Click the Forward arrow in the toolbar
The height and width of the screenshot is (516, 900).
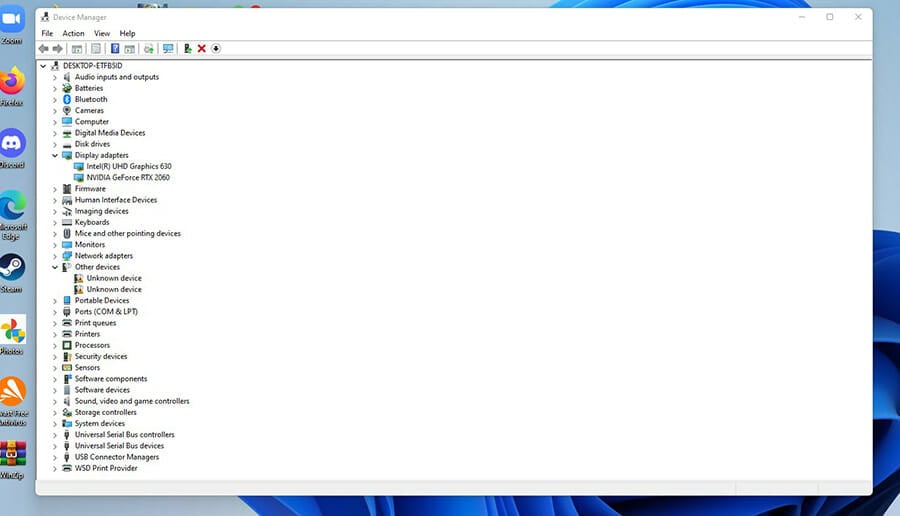pyautogui.click(x=57, y=49)
